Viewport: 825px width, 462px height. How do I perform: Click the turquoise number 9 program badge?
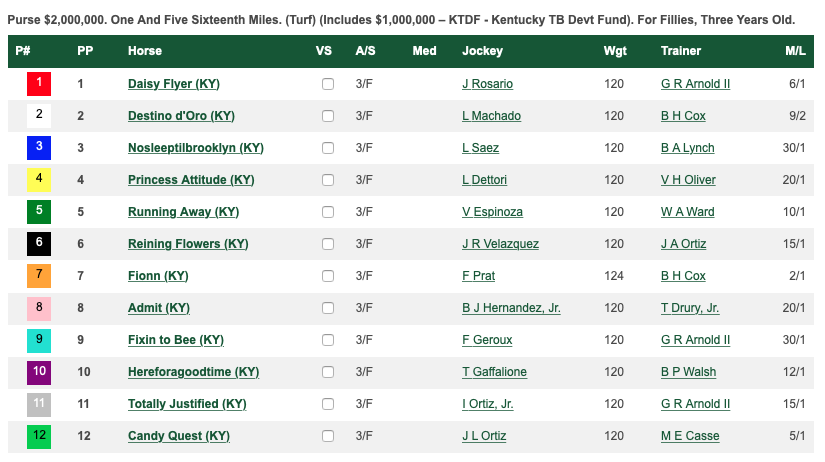pyautogui.click(x=39, y=340)
